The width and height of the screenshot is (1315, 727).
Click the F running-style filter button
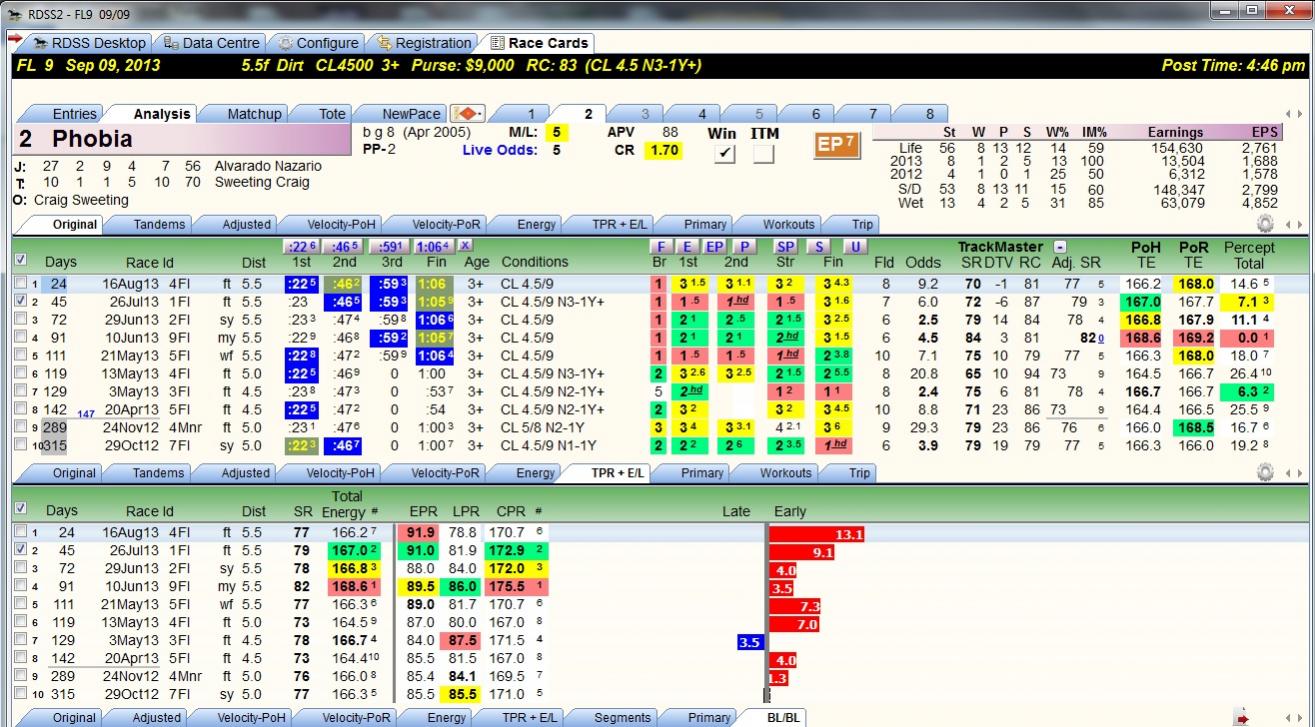click(x=660, y=246)
